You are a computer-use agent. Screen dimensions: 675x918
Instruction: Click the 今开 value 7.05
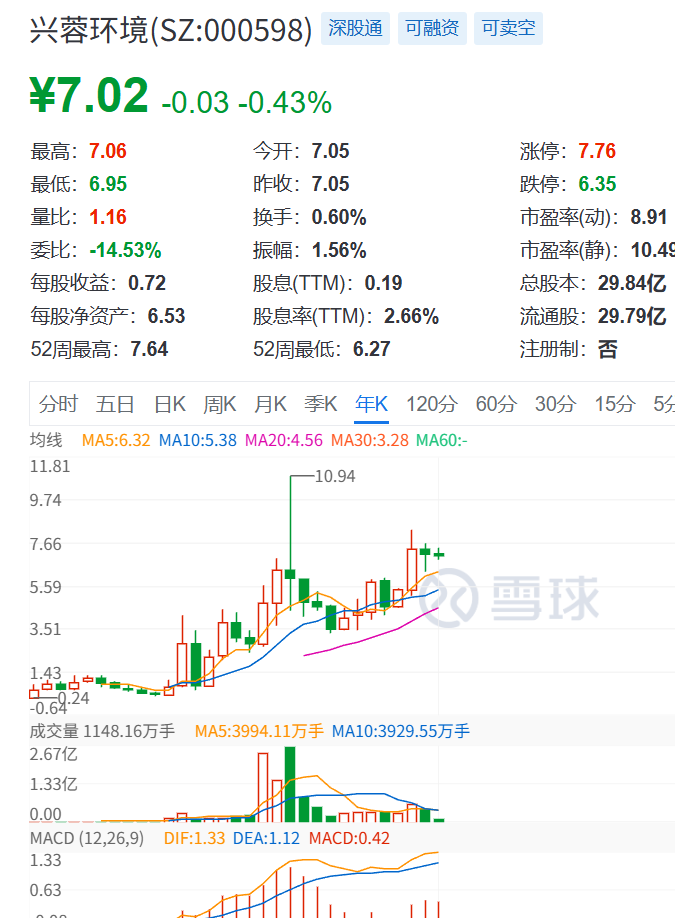[x=330, y=151]
